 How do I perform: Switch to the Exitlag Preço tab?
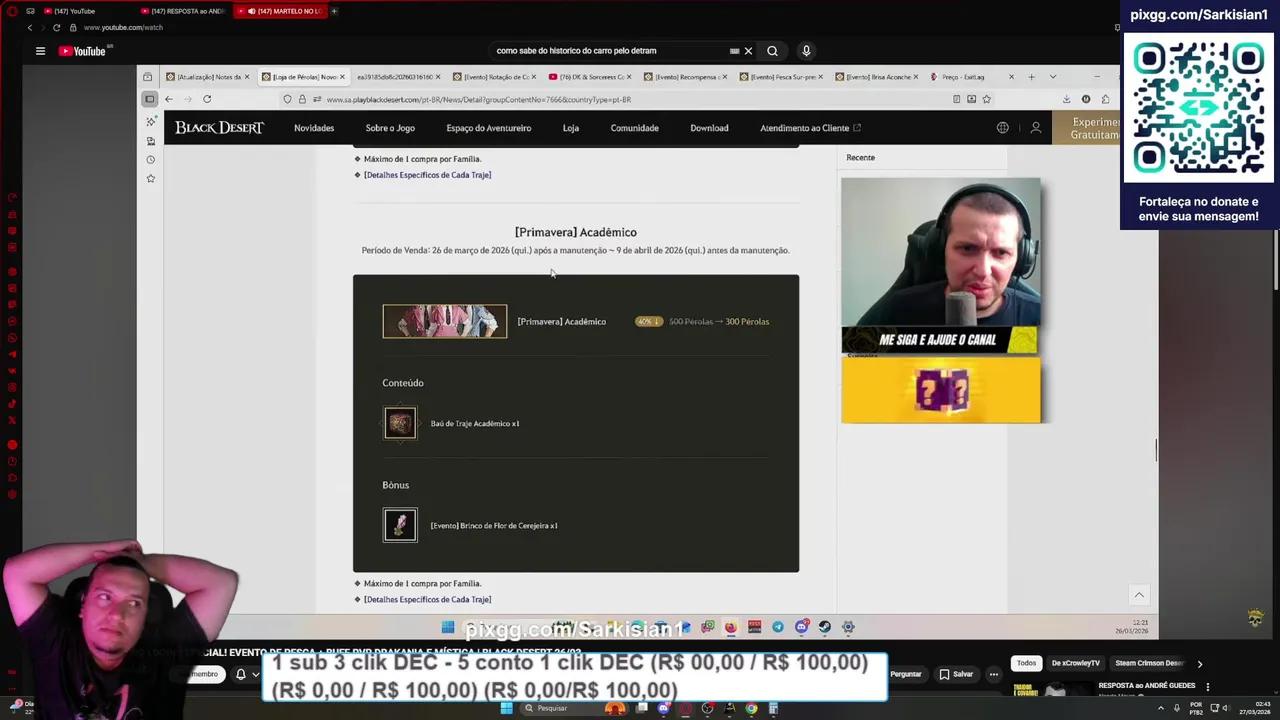[x=964, y=77]
